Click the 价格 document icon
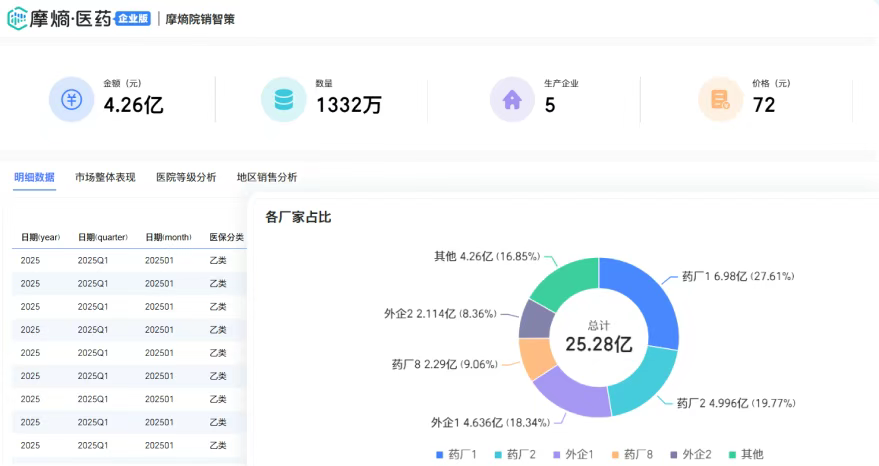 720,100
